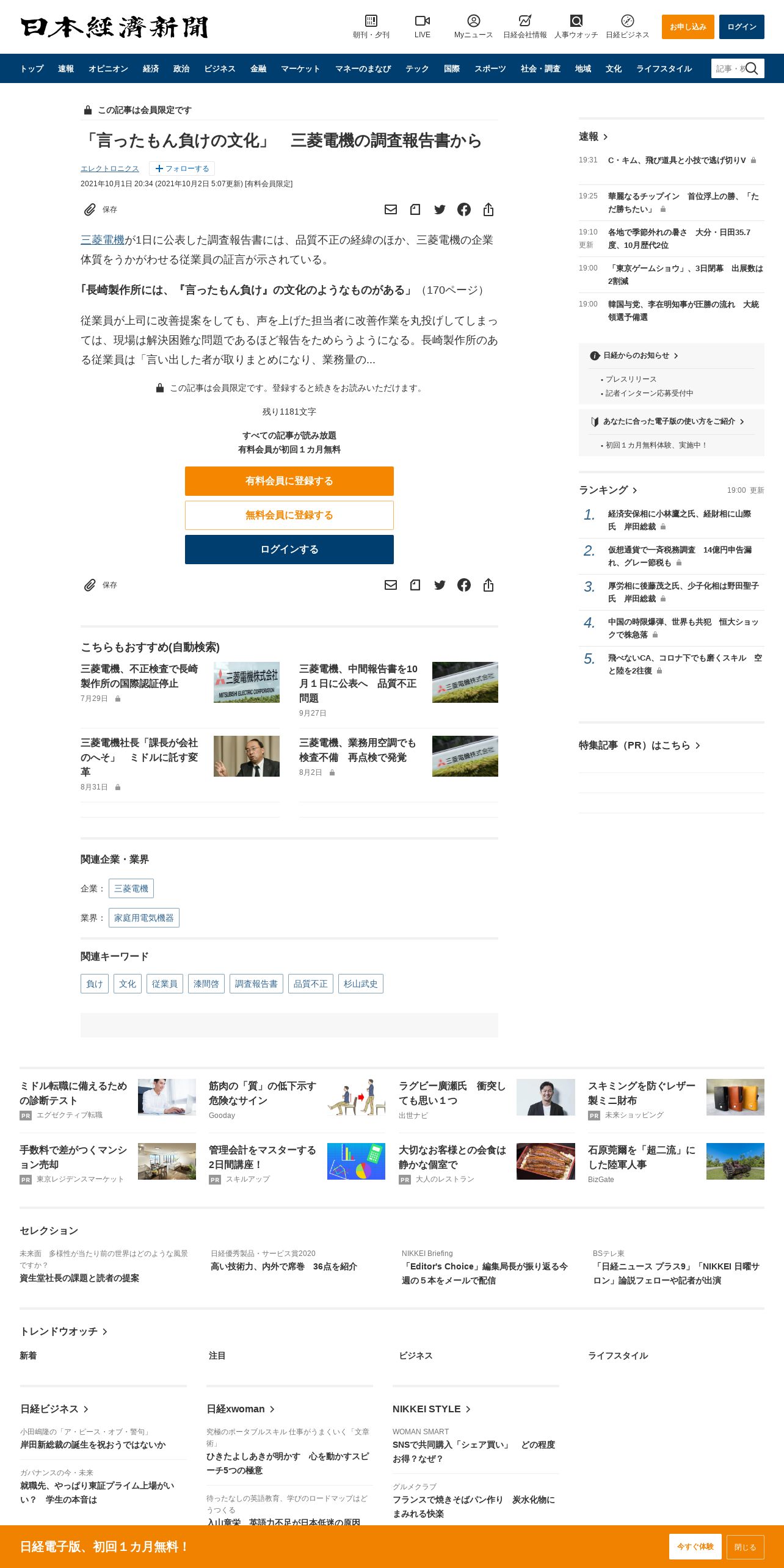This screenshot has width=784, height=1568.
Task: Open the ラグビー廣瀬氏 article photo
Action: 546,1097
